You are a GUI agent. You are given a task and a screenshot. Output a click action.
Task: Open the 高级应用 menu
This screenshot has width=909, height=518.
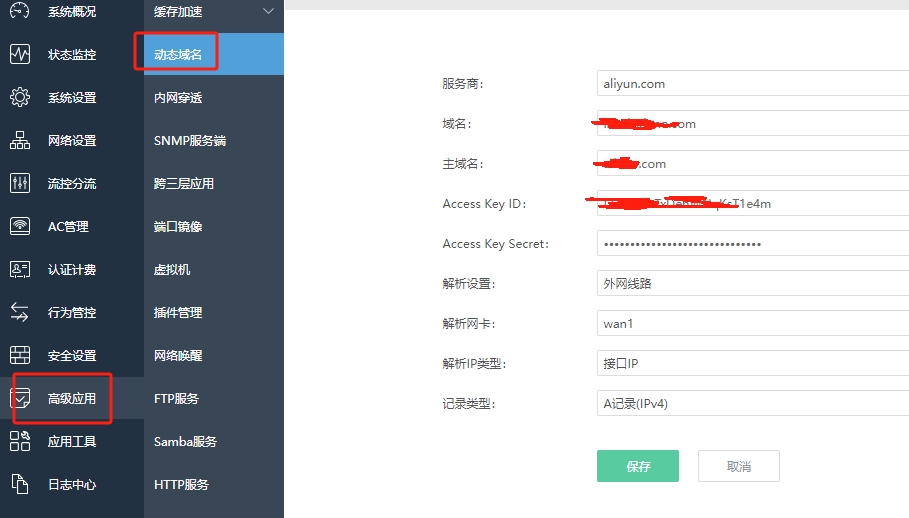point(72,398)
